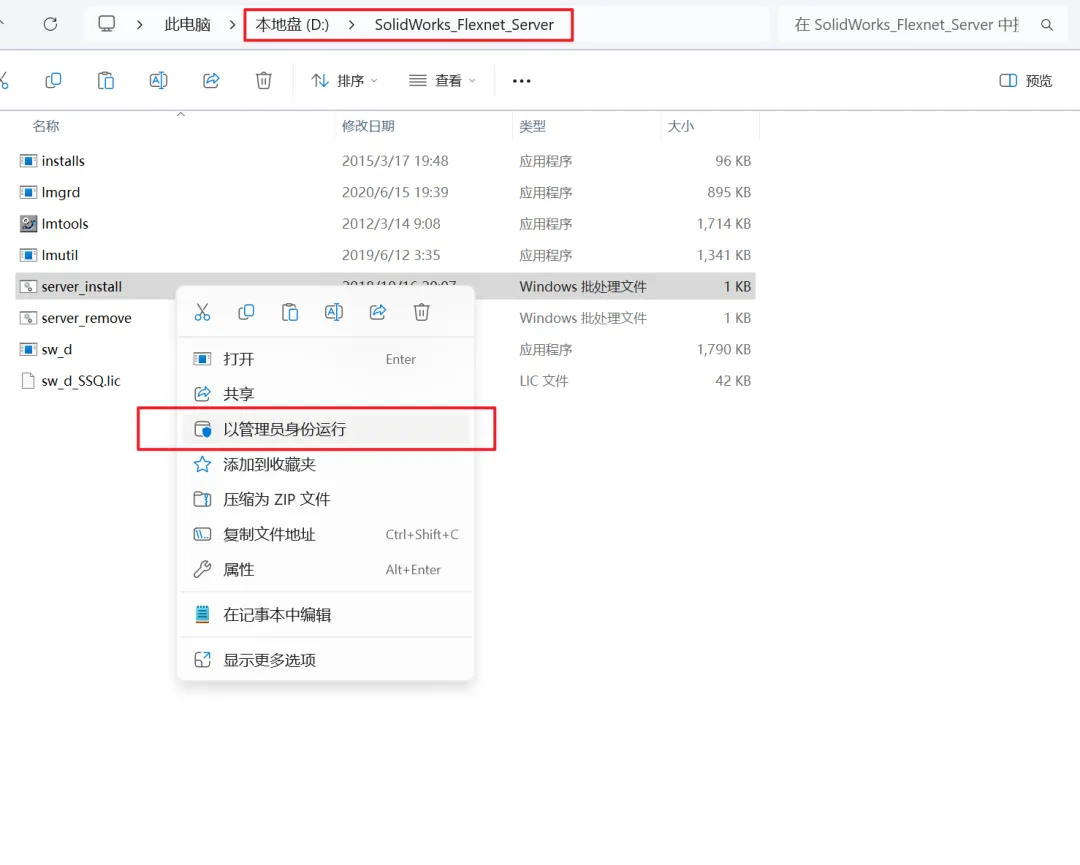Click the computer monitor icon in breadcrumb

click(107, 24)
